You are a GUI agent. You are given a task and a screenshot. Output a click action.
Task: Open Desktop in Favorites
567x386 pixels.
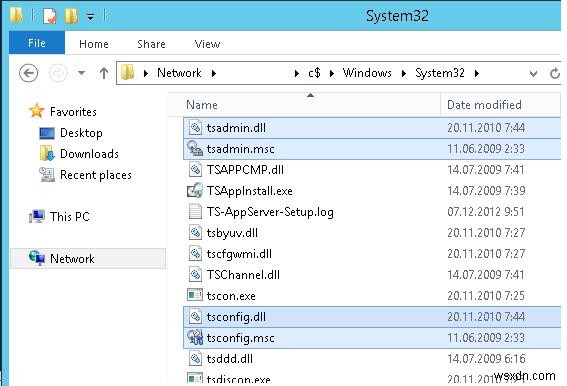[x=81, y=133]
